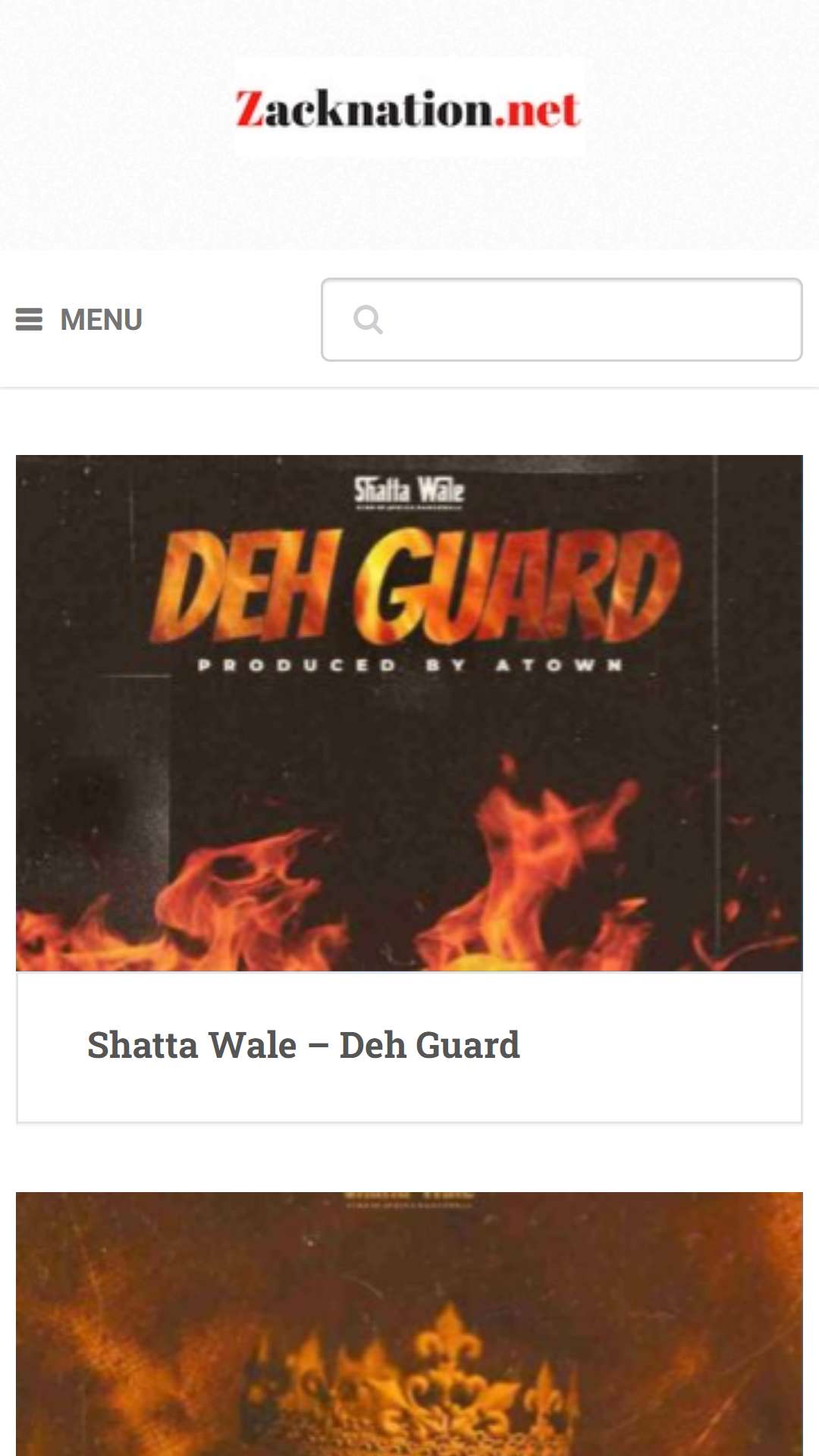Focus the search input field

pos(561,319)
